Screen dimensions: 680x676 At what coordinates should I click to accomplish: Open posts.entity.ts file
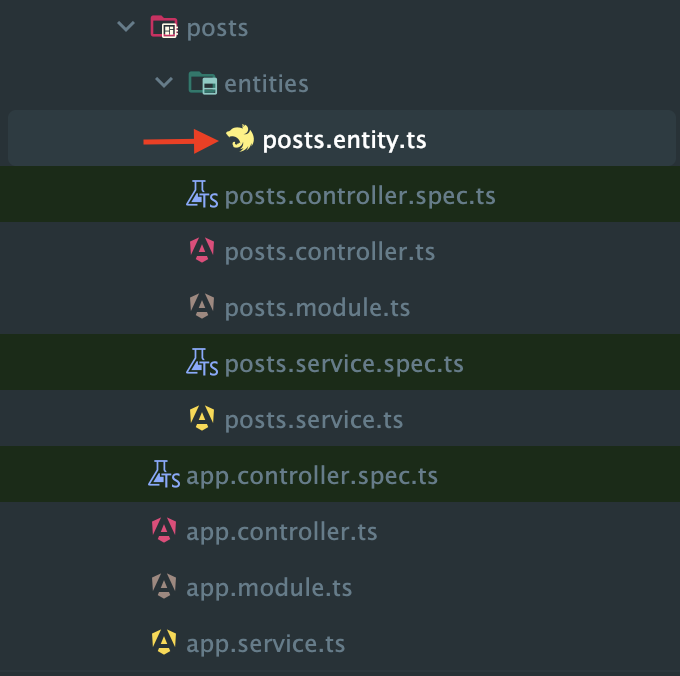pos(342,138)
